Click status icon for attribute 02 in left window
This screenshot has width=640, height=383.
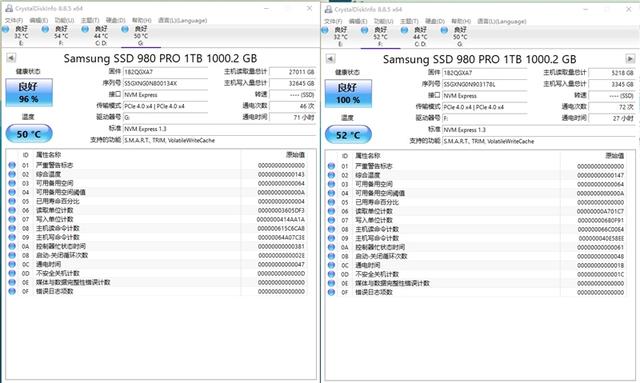coord(12,174)
